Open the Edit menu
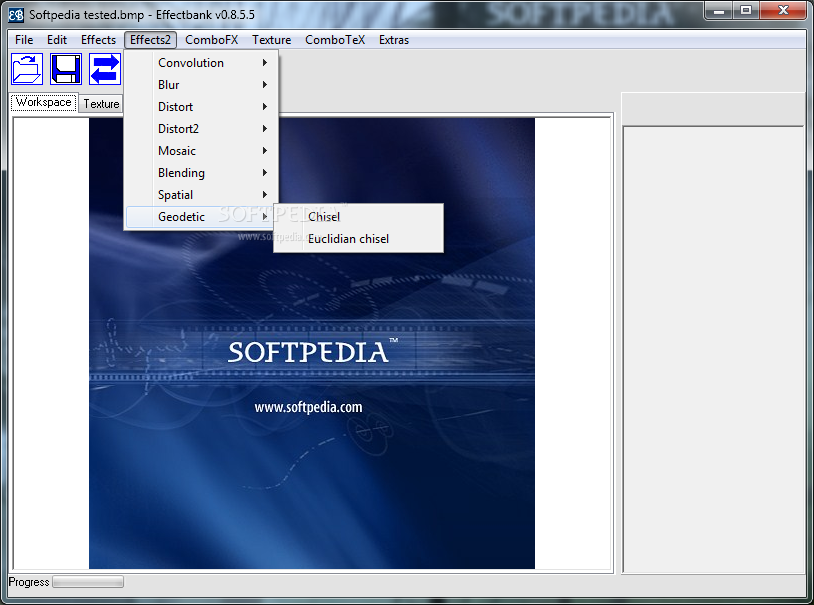814x605 pixels. click(57, 40)
